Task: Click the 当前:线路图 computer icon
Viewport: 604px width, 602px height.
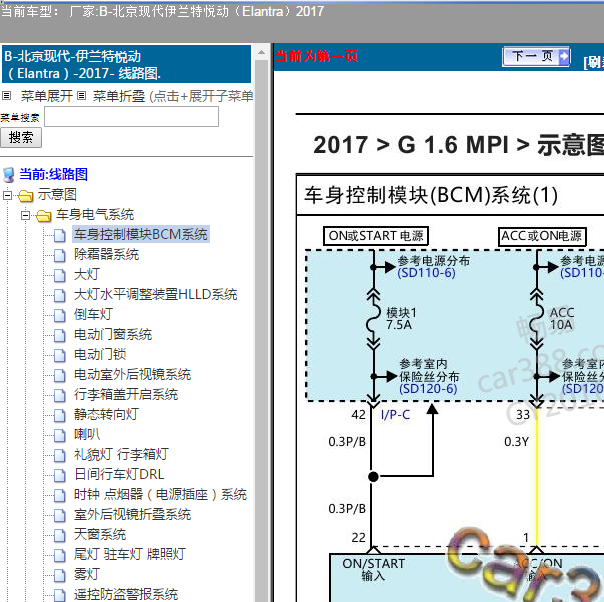Action: [x=9, y=174]
